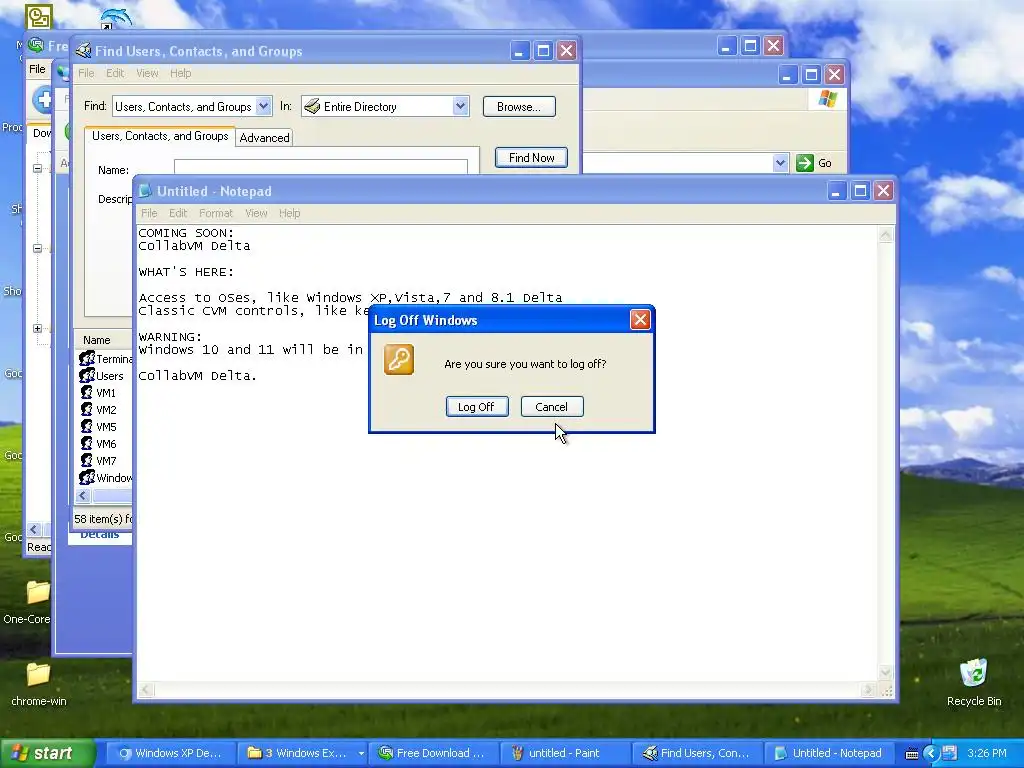The image size is (1024, 768).
Task: Click address bar dropdown arrow in Explorer window
Action: click(x=780, y=163)
